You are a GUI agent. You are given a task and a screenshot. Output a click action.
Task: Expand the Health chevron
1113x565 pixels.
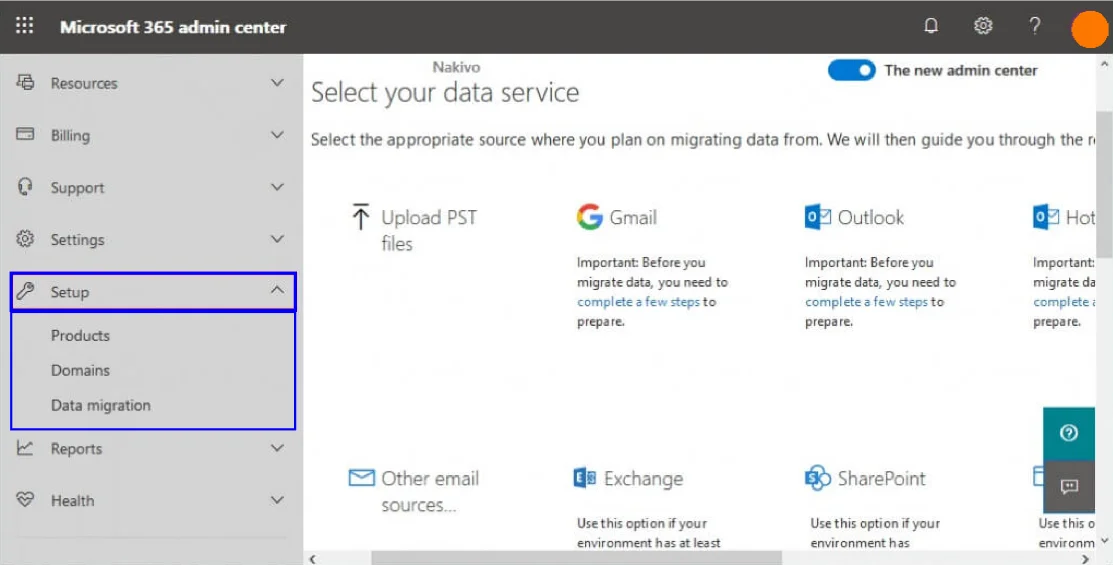[x=277, y=500]
